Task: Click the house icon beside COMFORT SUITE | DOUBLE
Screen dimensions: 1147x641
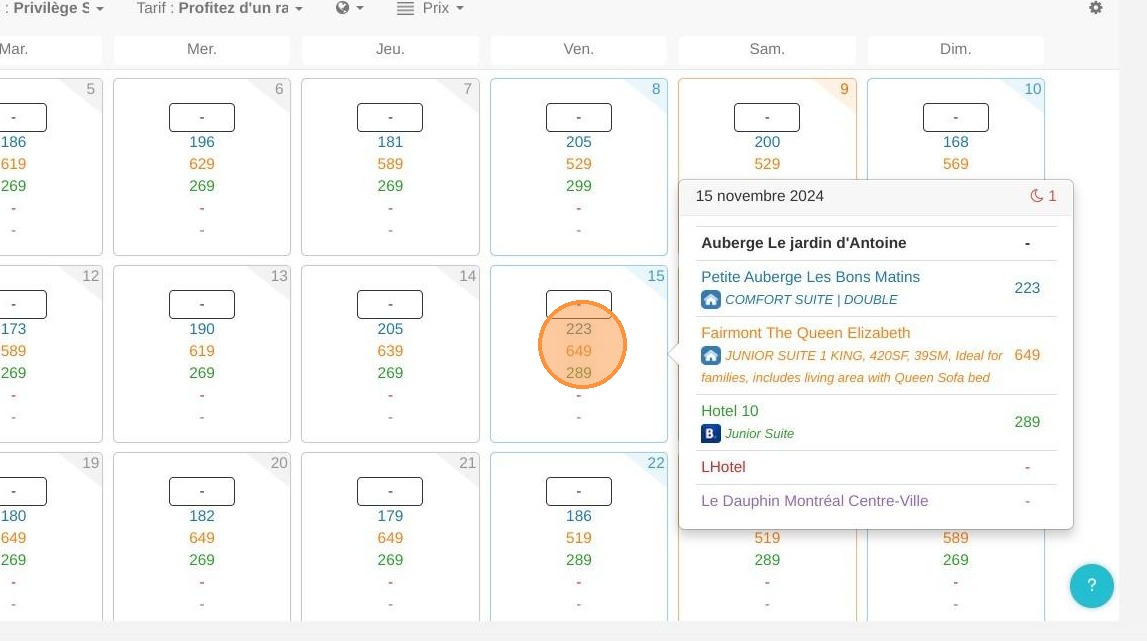Action: (x=710, y=299)
